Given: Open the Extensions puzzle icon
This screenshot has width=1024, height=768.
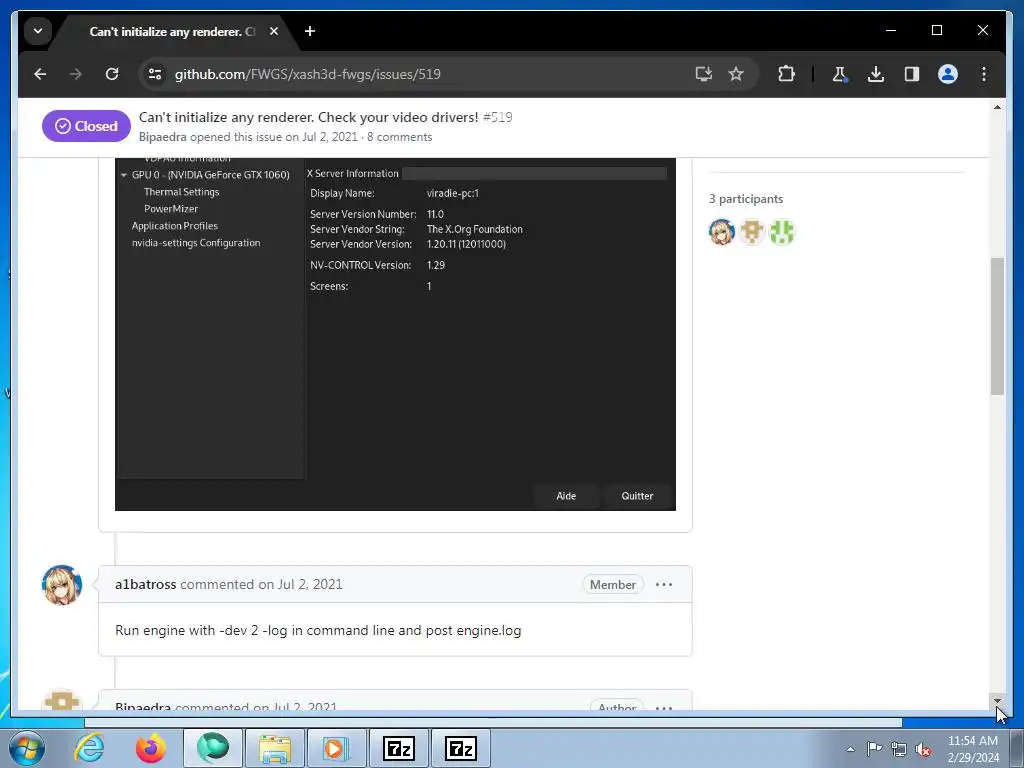Looking at the screenshot, I should (786, 74).
